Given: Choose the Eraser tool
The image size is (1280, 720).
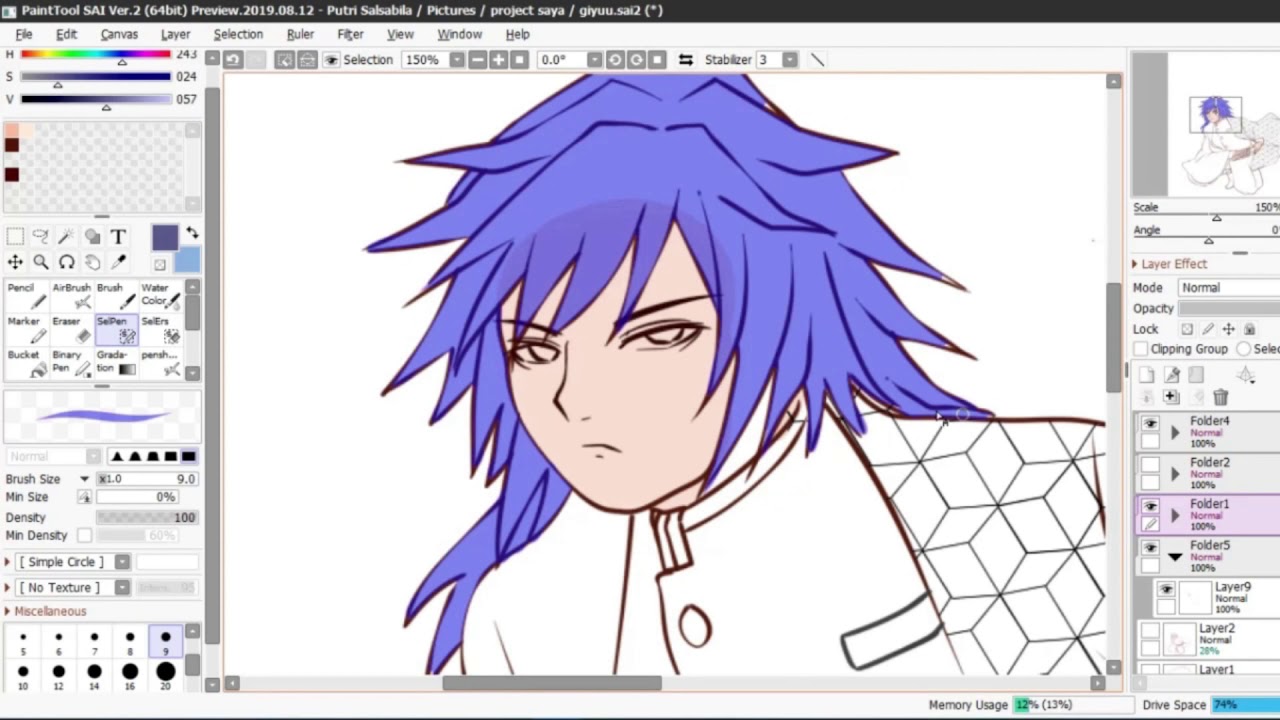Looking at the screenshot, I should [x=71, y=329].
